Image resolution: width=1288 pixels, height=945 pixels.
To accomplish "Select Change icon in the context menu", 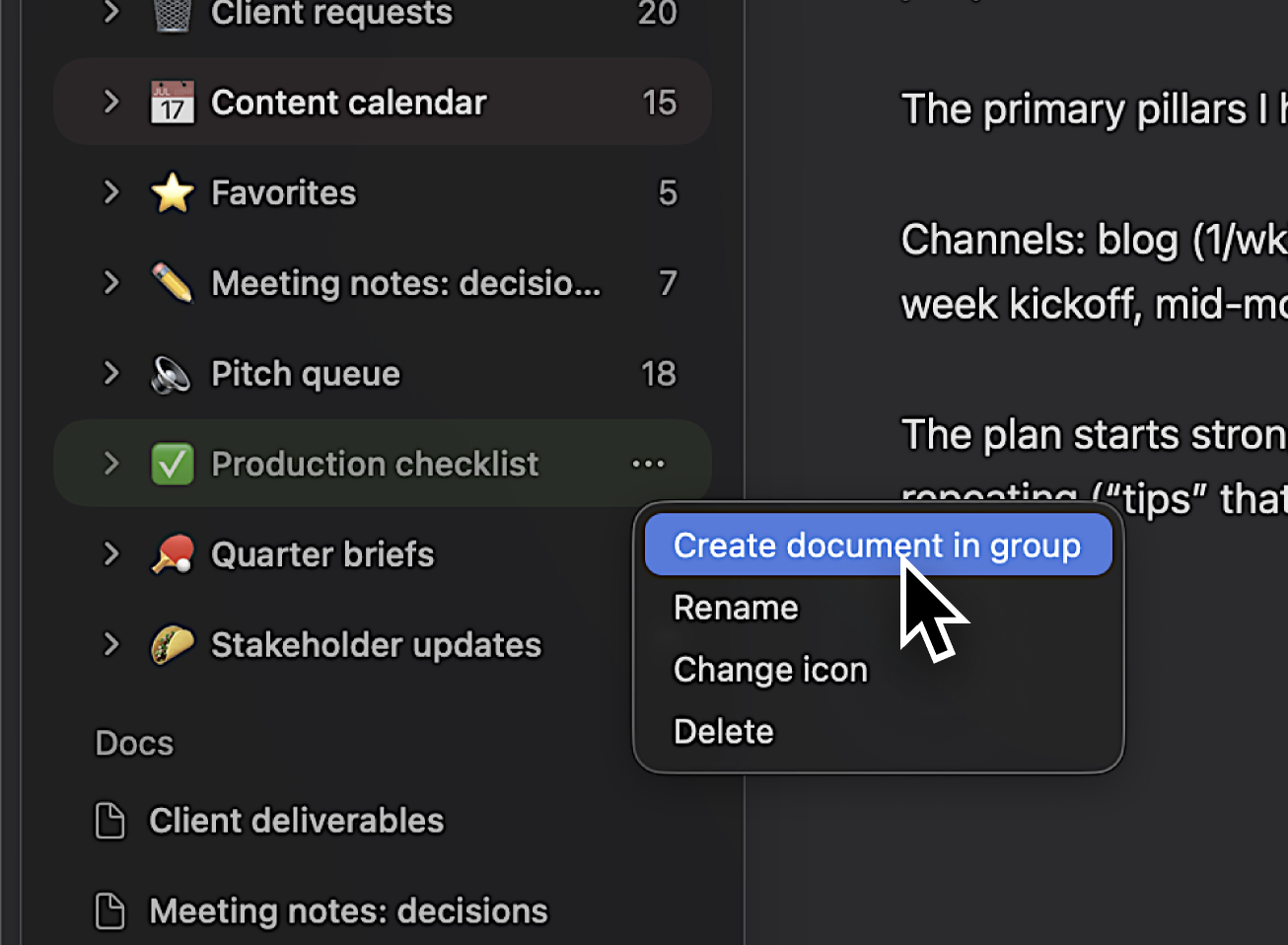I will tap(770, 670).
